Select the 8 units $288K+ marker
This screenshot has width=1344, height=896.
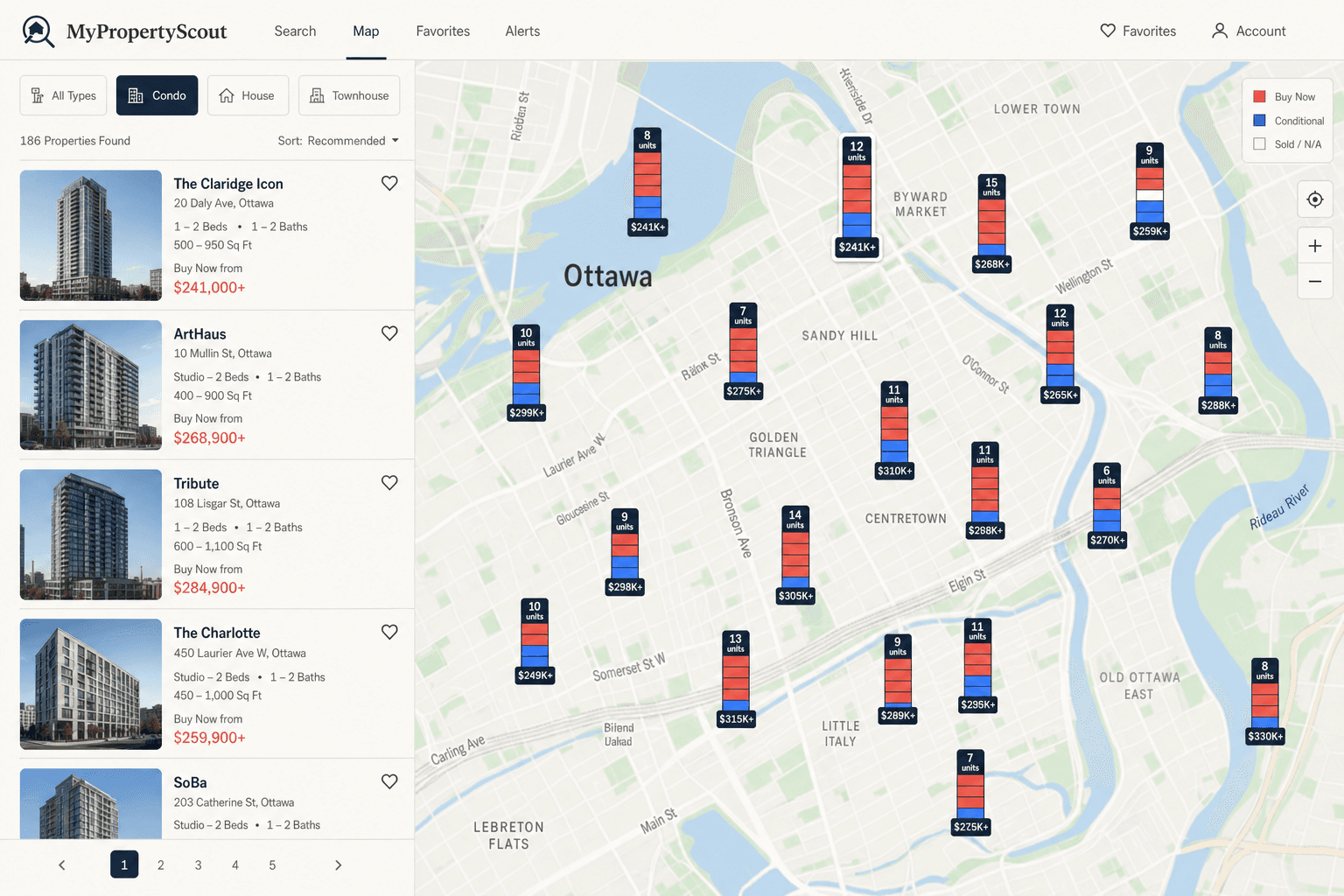tap(1218, 371)
